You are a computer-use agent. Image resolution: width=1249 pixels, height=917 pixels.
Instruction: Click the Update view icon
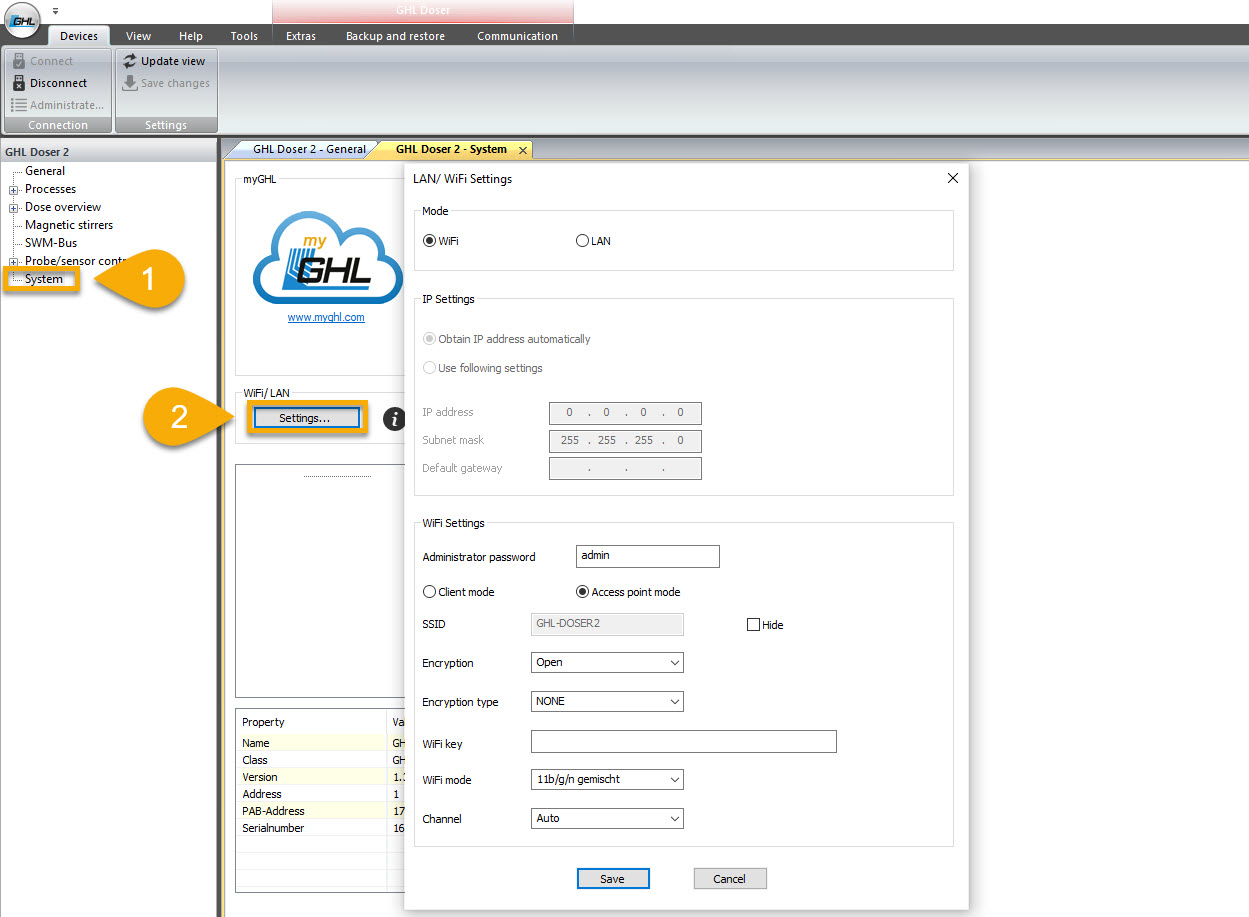pos(166,60)
